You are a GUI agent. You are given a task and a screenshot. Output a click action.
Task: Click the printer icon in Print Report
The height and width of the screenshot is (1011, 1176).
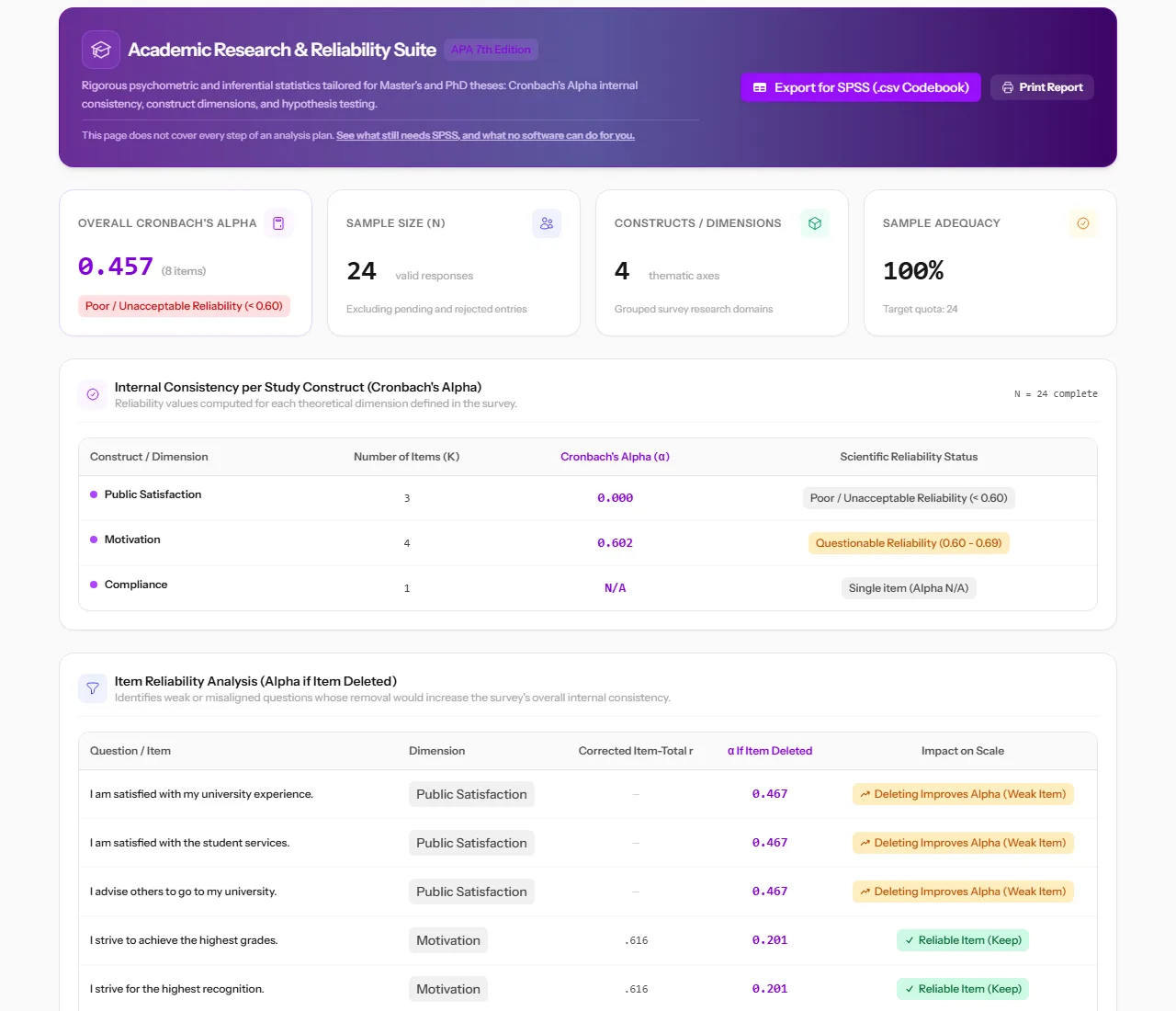coord(1008,87)
